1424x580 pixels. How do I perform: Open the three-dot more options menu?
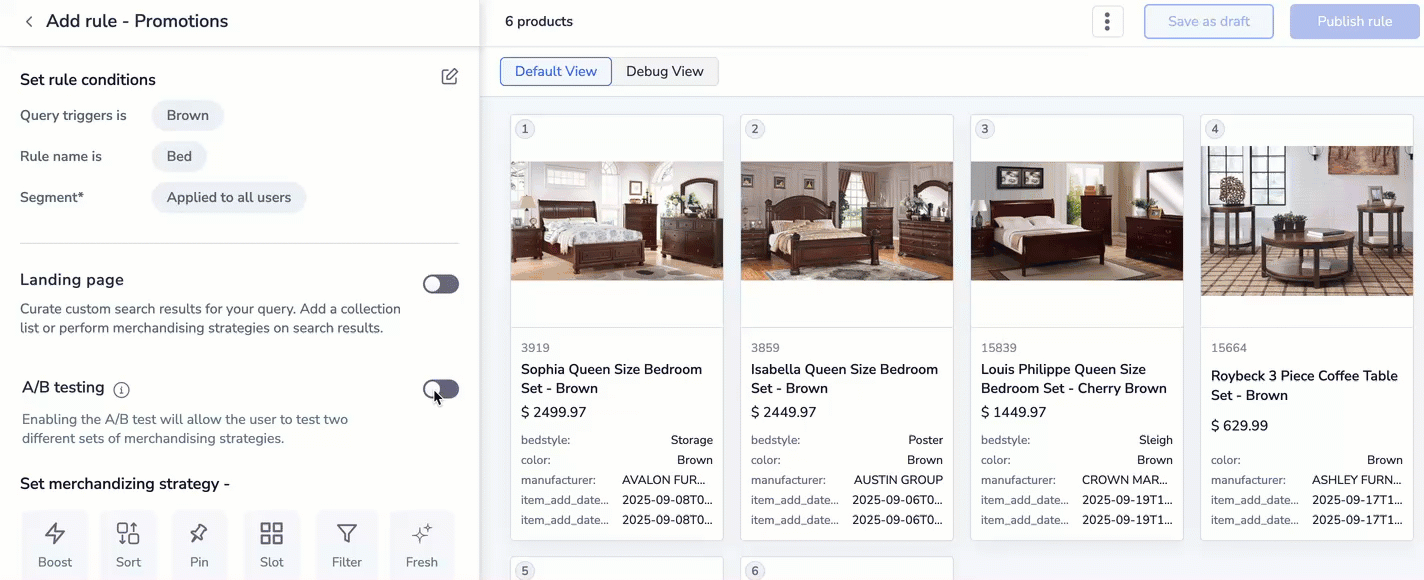(1108, 21)
